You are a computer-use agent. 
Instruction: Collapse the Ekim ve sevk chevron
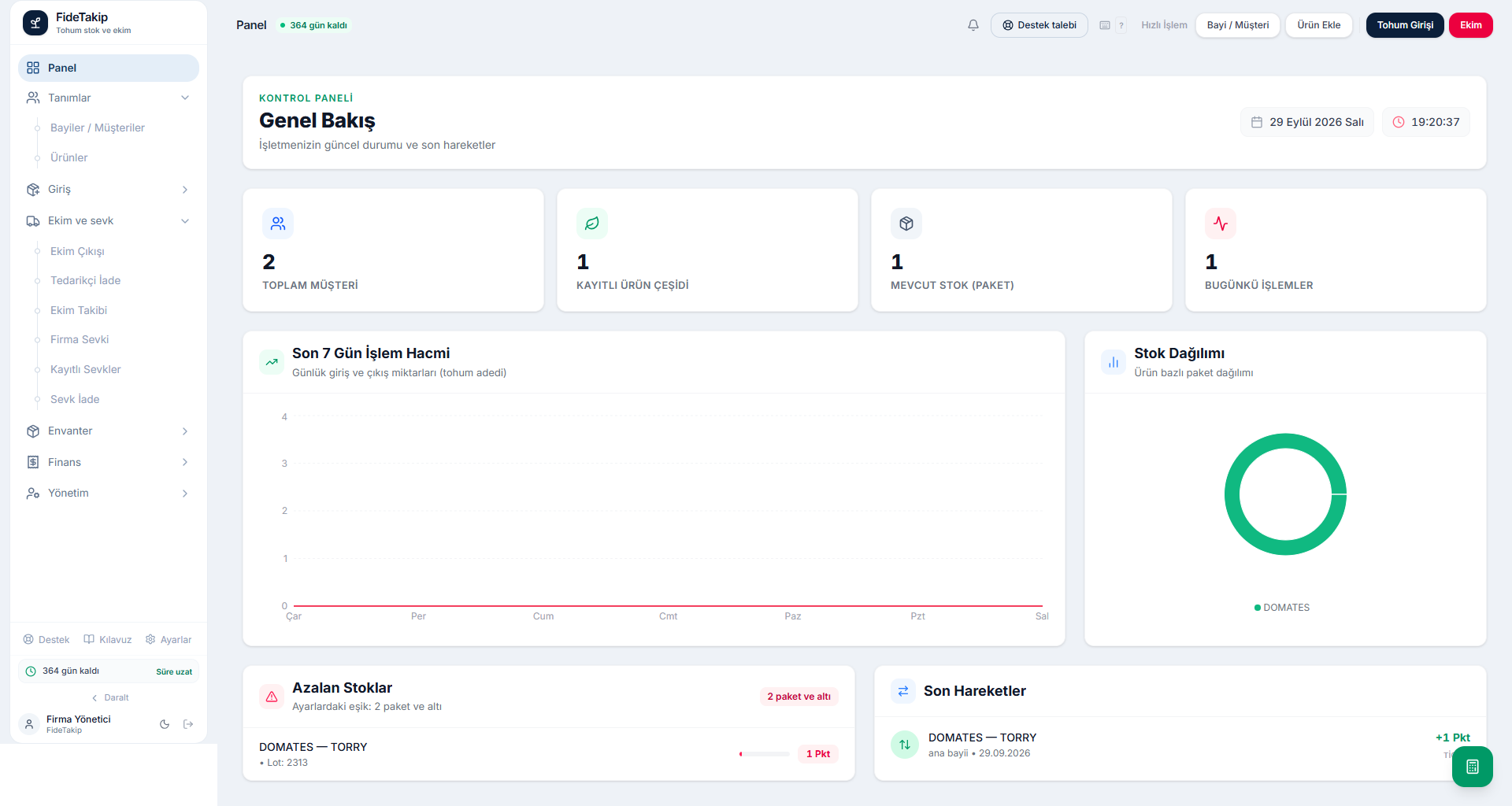185,221
